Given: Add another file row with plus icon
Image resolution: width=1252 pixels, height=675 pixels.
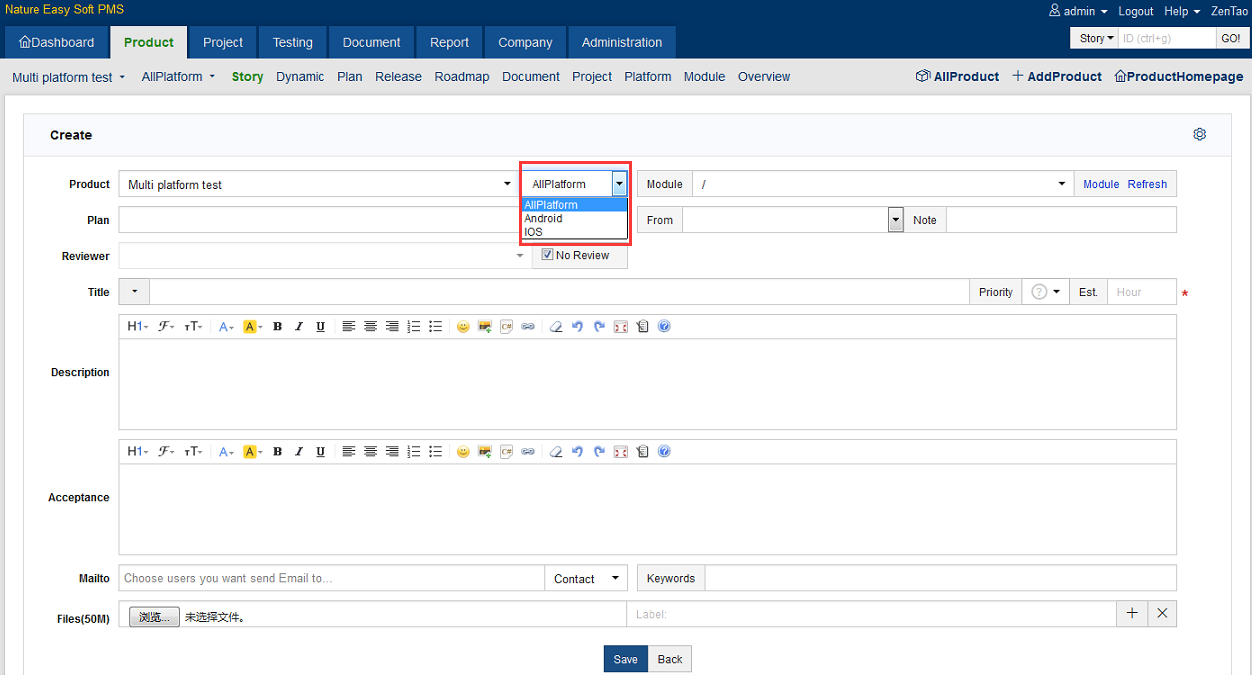Looking at the screenshot, I should click(1131, 613).
